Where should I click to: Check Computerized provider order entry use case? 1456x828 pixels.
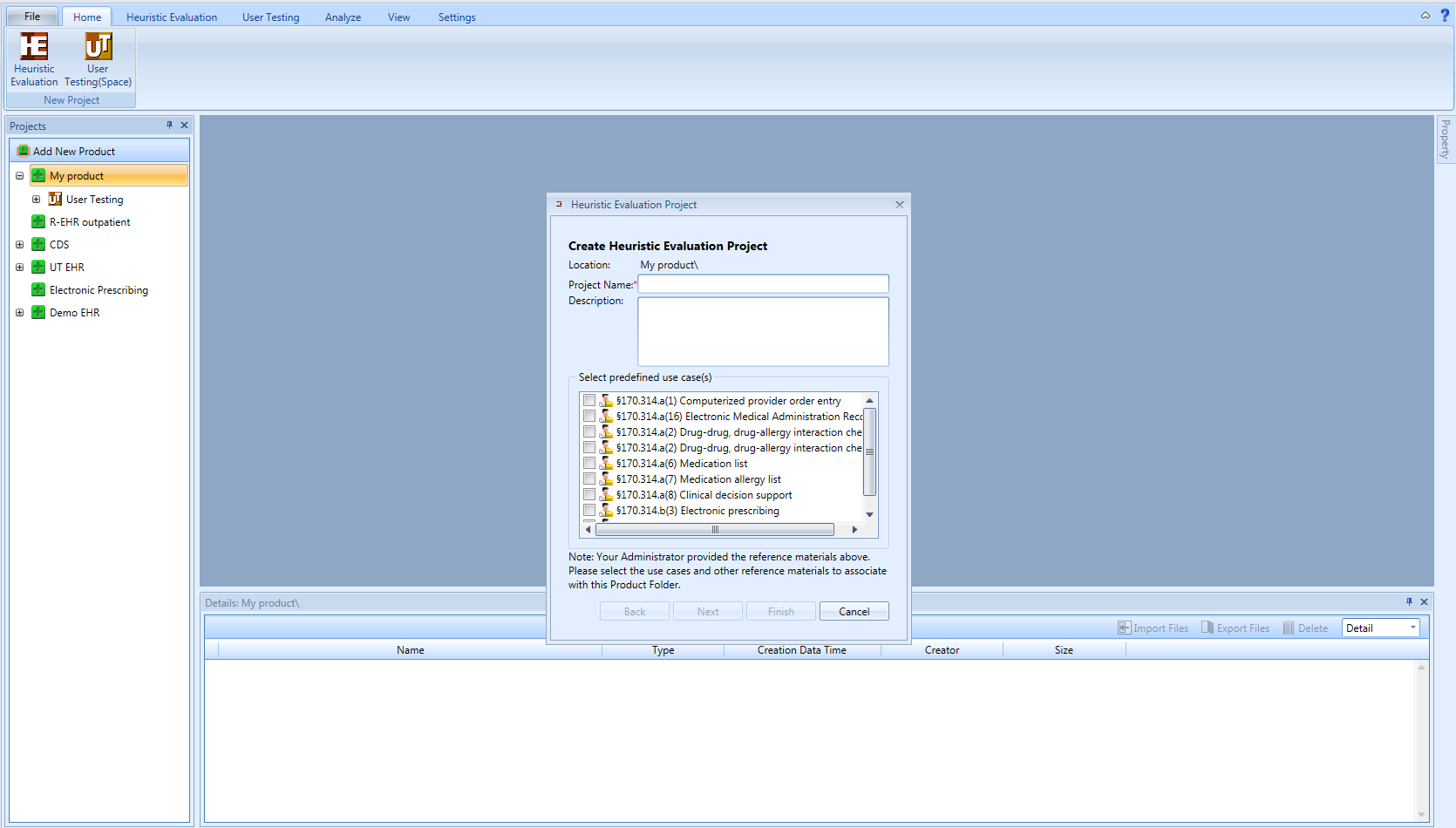(589, 401)
